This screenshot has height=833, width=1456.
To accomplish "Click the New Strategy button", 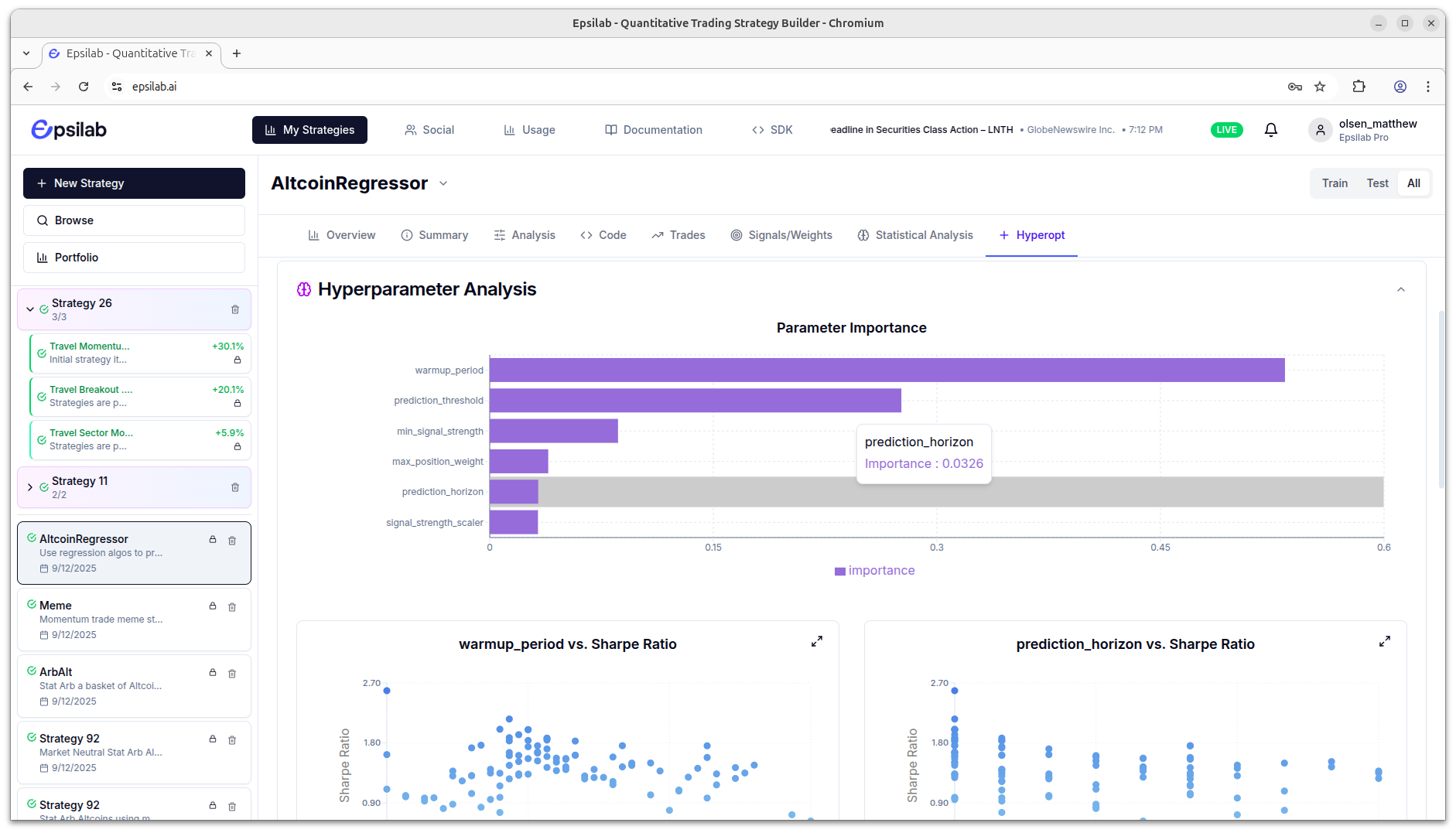I will click(134, 183).
